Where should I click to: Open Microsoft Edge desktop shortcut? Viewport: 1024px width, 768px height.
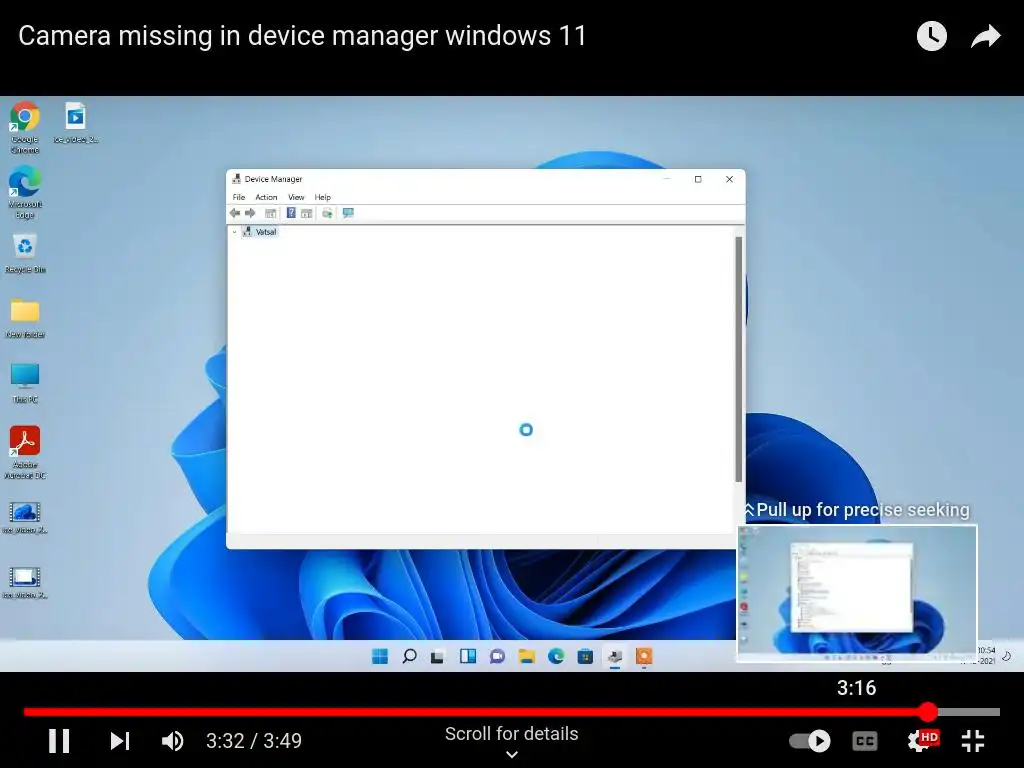pos(25,192)
